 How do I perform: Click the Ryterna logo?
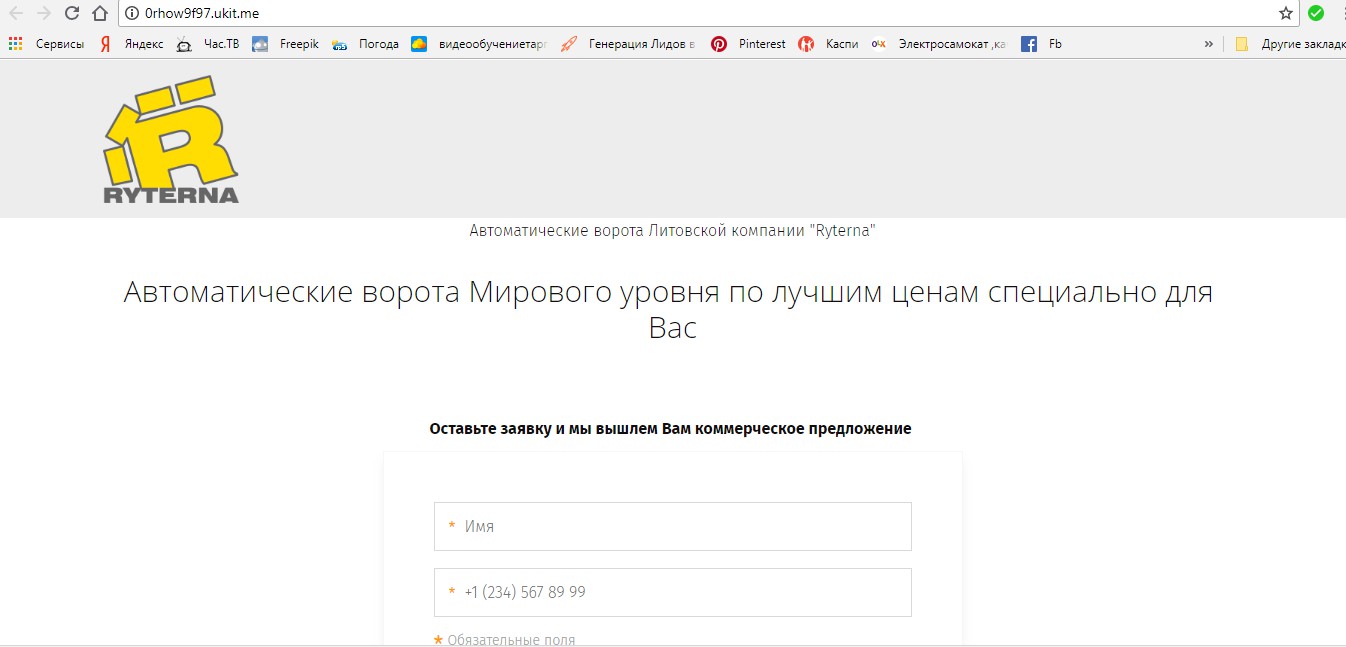coord(171,140)
